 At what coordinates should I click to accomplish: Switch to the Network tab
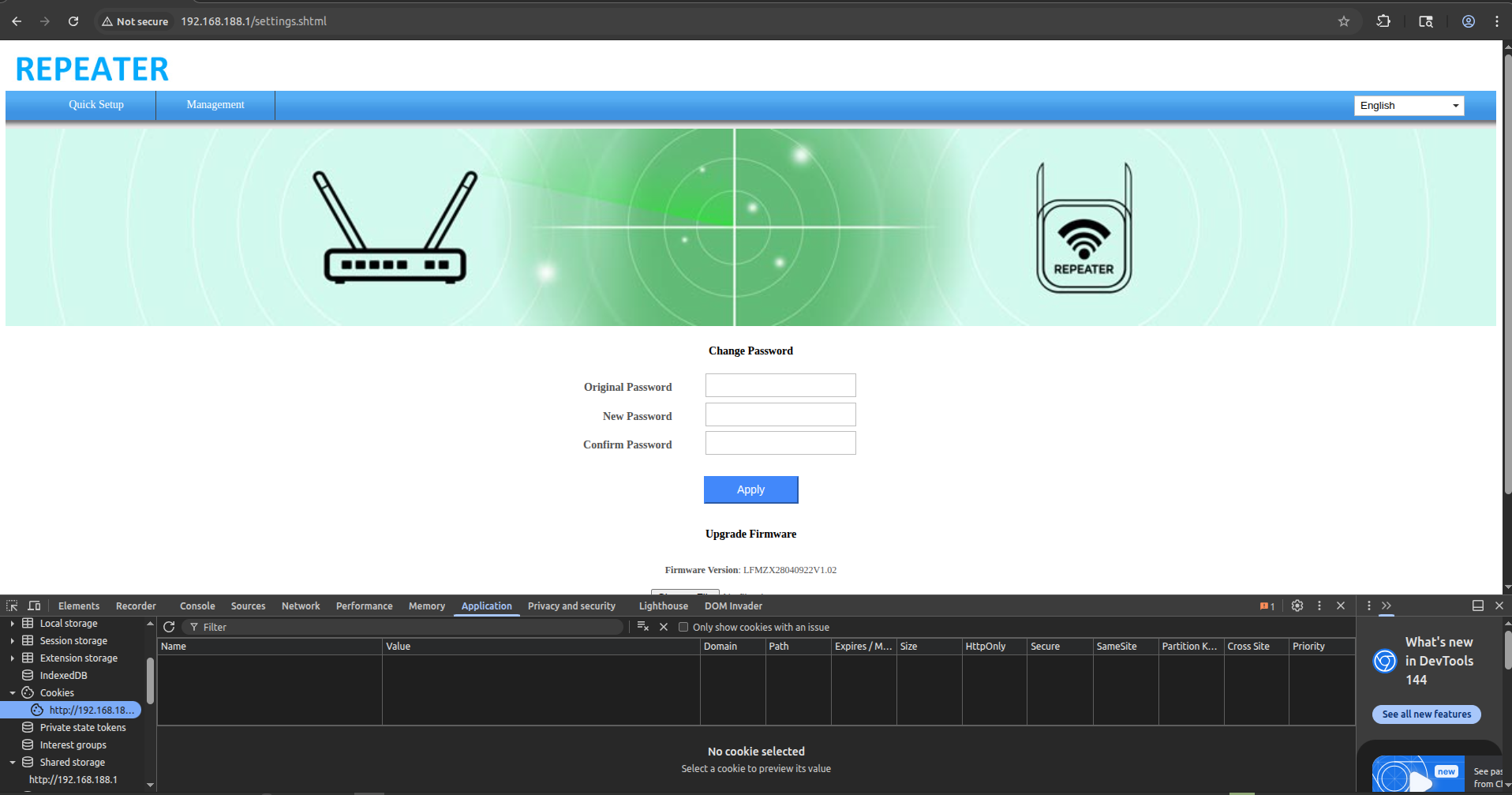301,606
